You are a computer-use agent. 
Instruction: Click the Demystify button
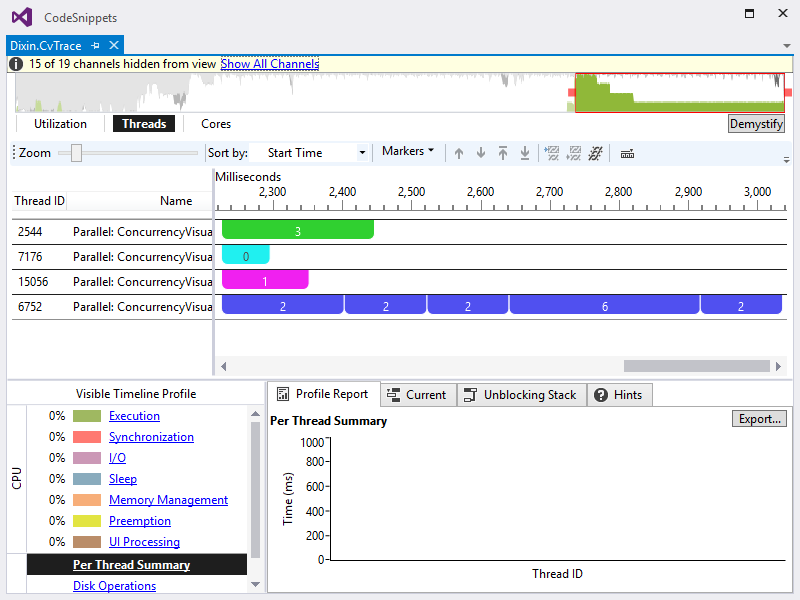coord(756,124)
